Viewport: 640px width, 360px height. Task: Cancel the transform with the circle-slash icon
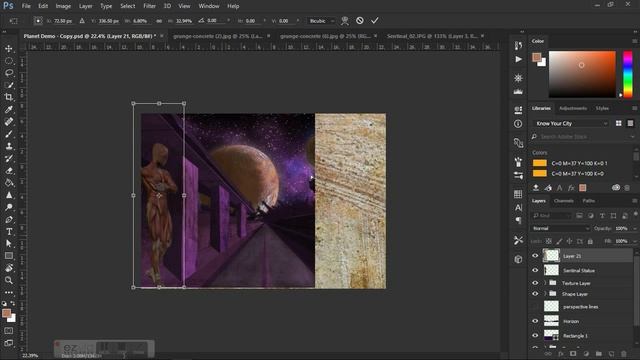coord(360,20)
